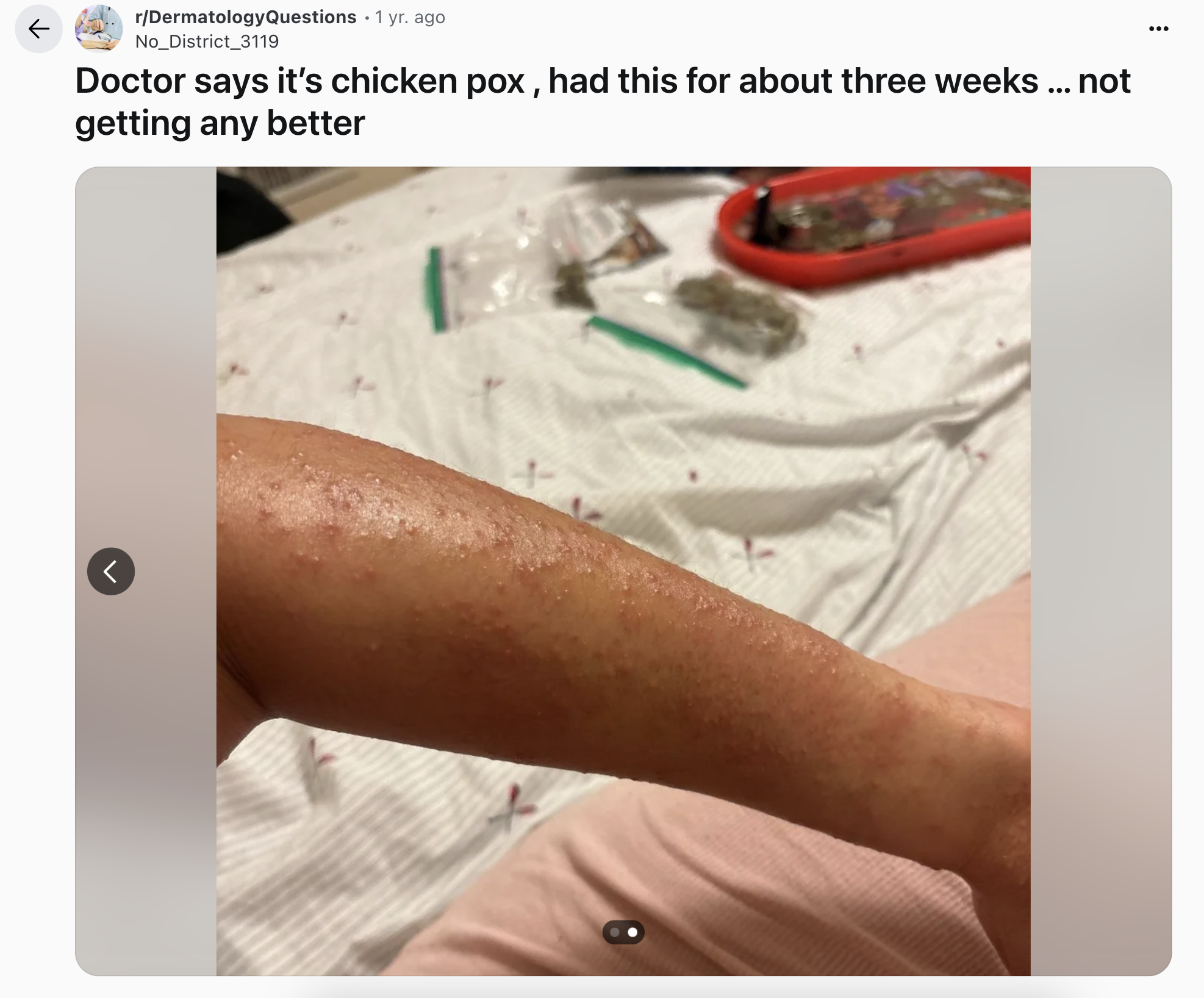Open the subreddit avatar image
This screenshot has width=1204, height=998.
pos(99,29)
